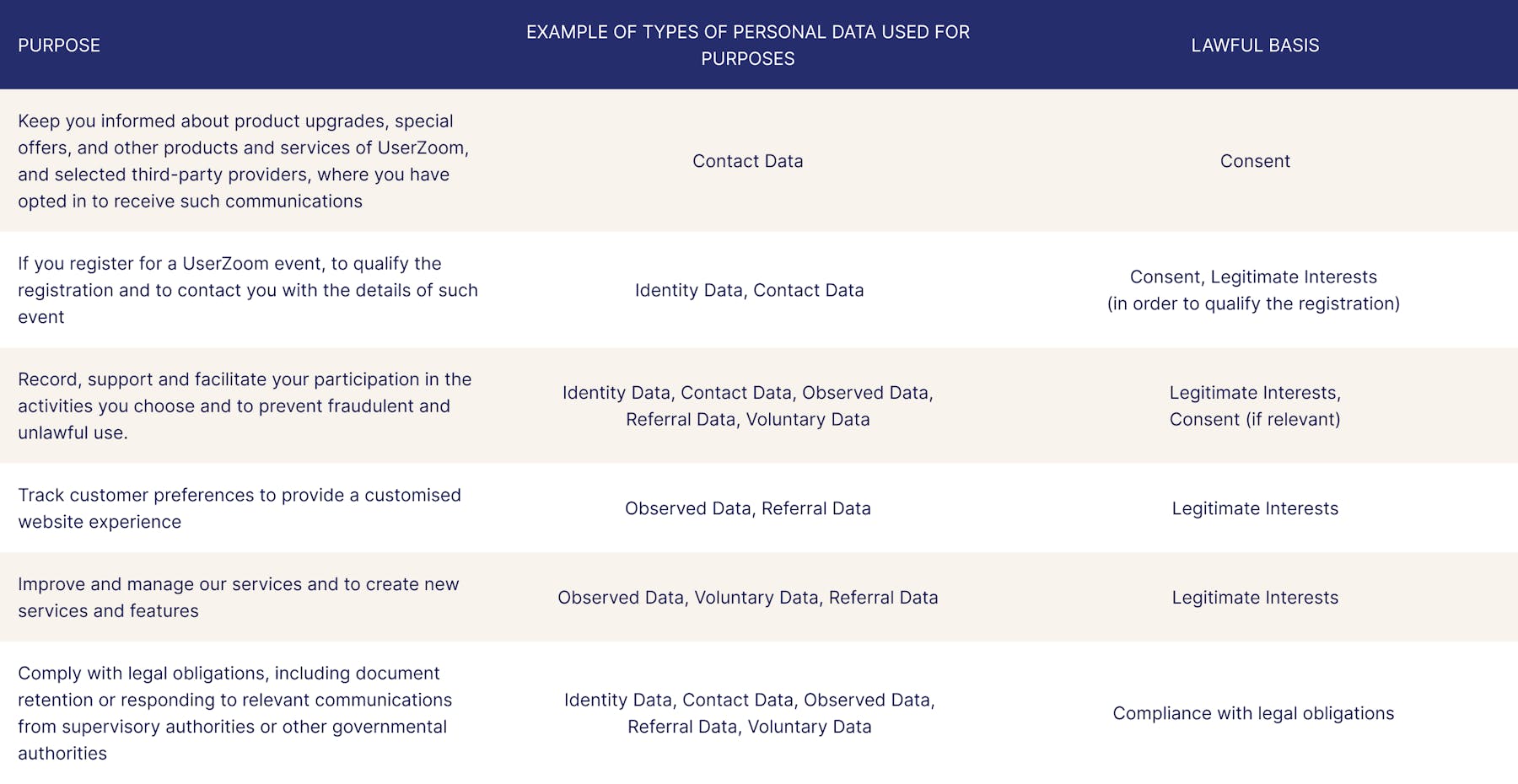Select the 'Contact Data' cell in first row
The height and width of the screenshot is (784, 1518).
point(748,161)
